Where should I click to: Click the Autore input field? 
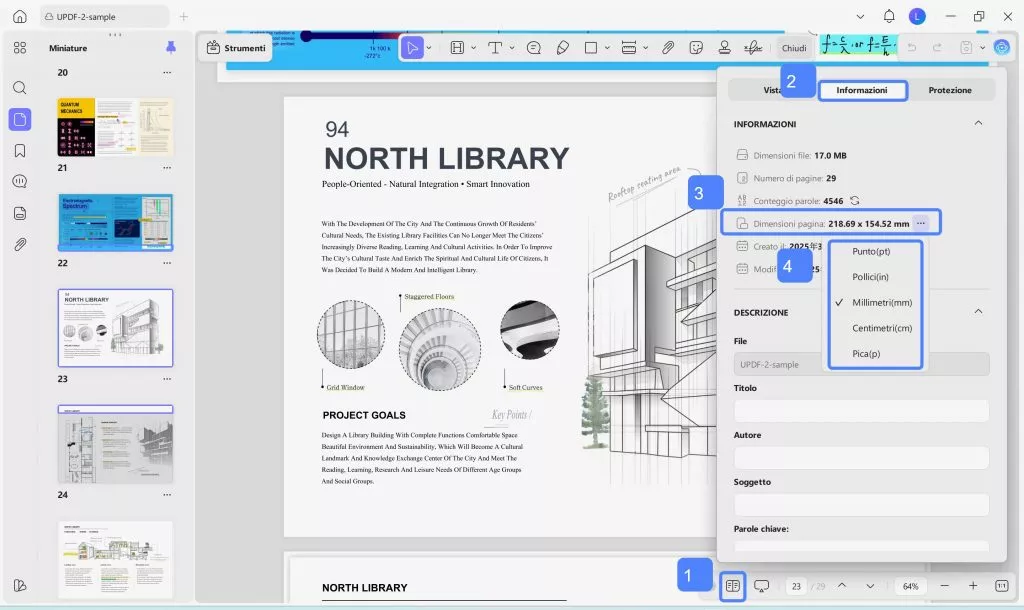861,458
